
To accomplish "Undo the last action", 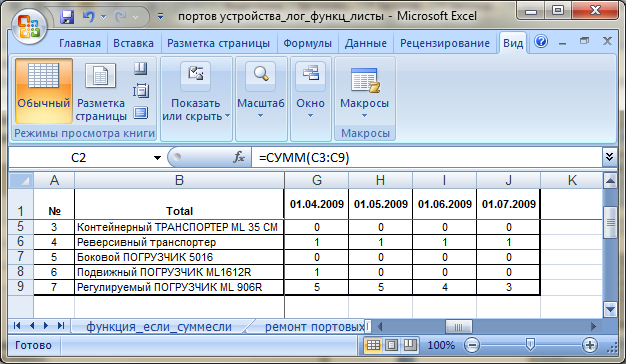I will [x=88, y=17].
